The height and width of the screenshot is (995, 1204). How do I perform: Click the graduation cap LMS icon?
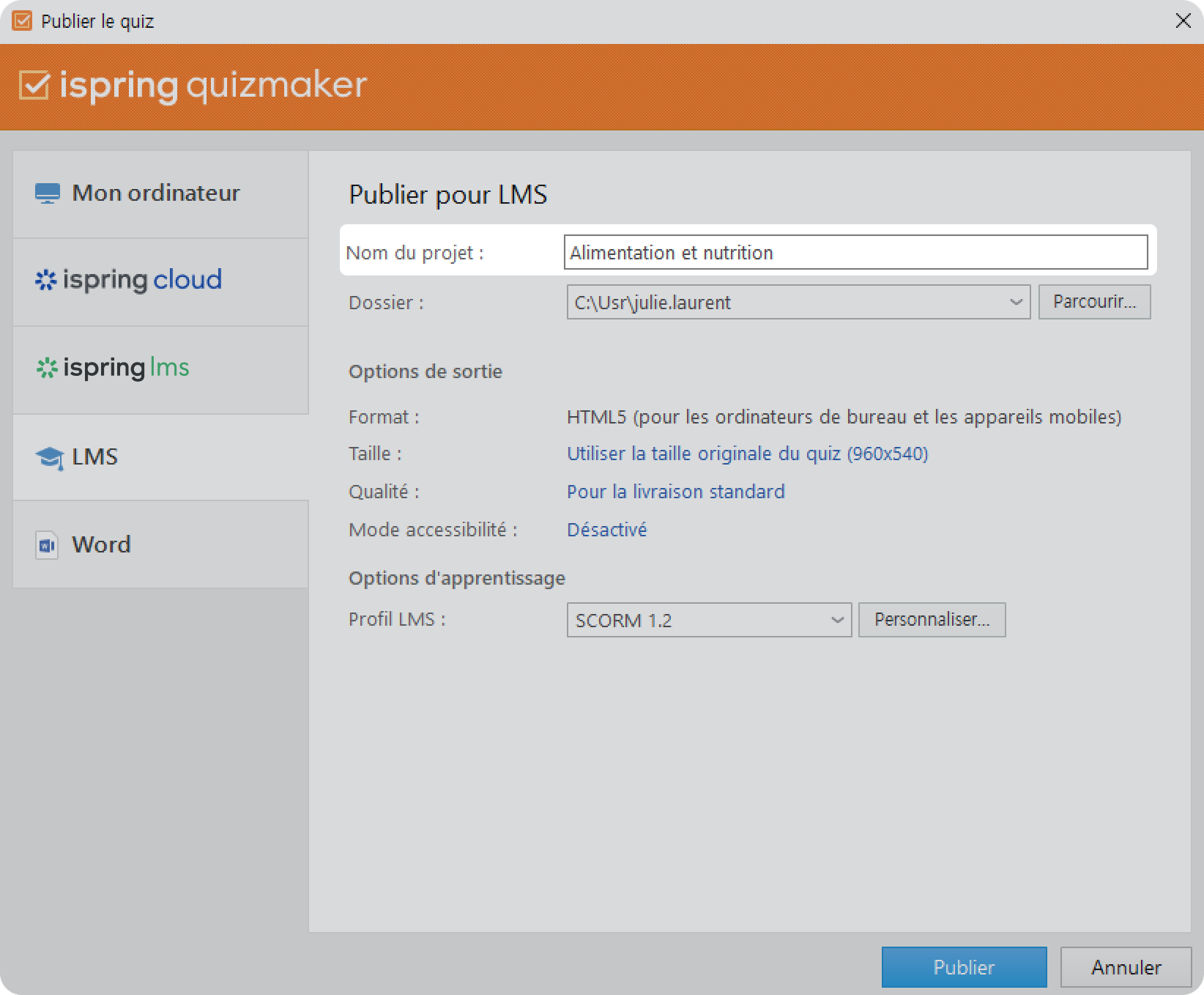tap(49, 458)
